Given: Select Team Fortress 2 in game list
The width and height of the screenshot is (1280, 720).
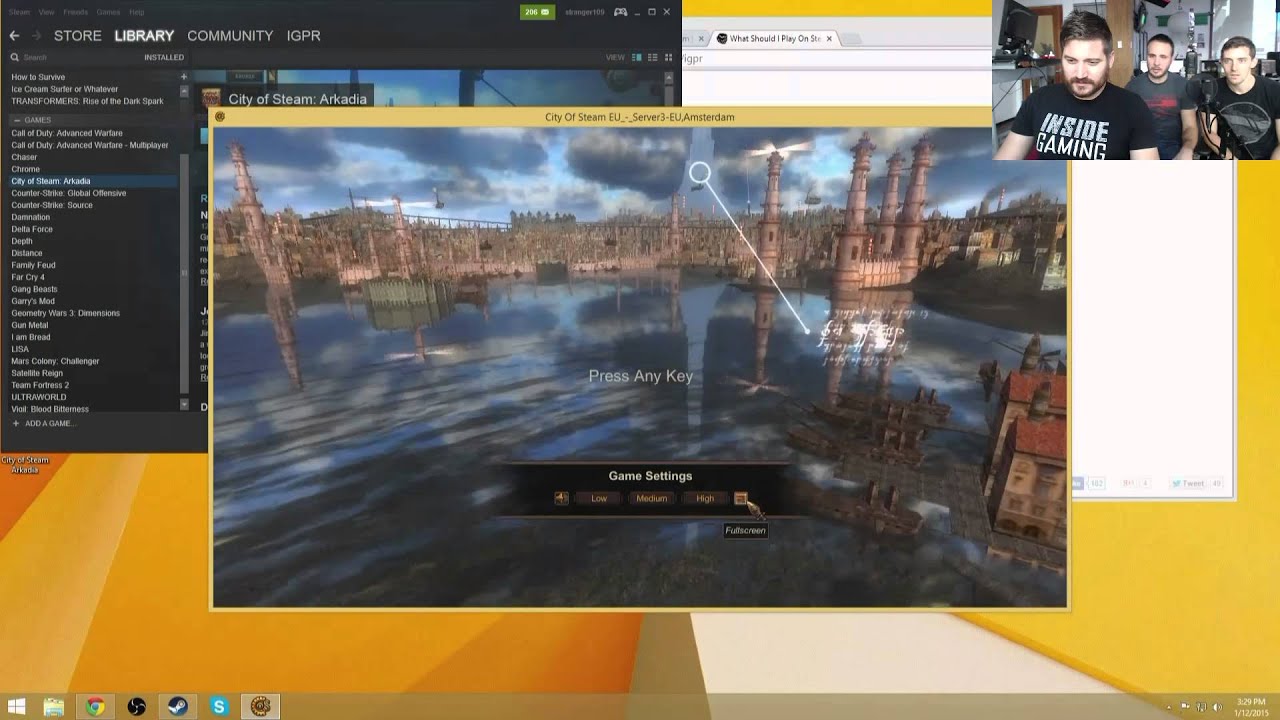Looking at the screenshot, I should click(x=40, y=385).
